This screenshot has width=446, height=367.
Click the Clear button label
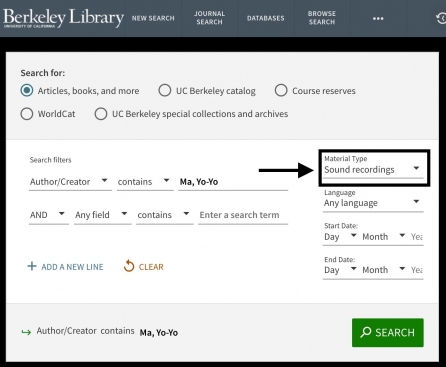coord(151,267)
